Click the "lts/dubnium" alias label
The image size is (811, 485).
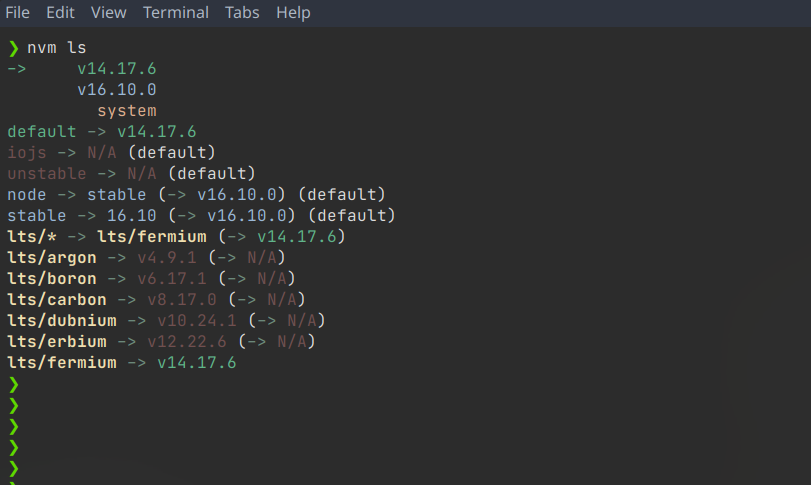point(61,321)
